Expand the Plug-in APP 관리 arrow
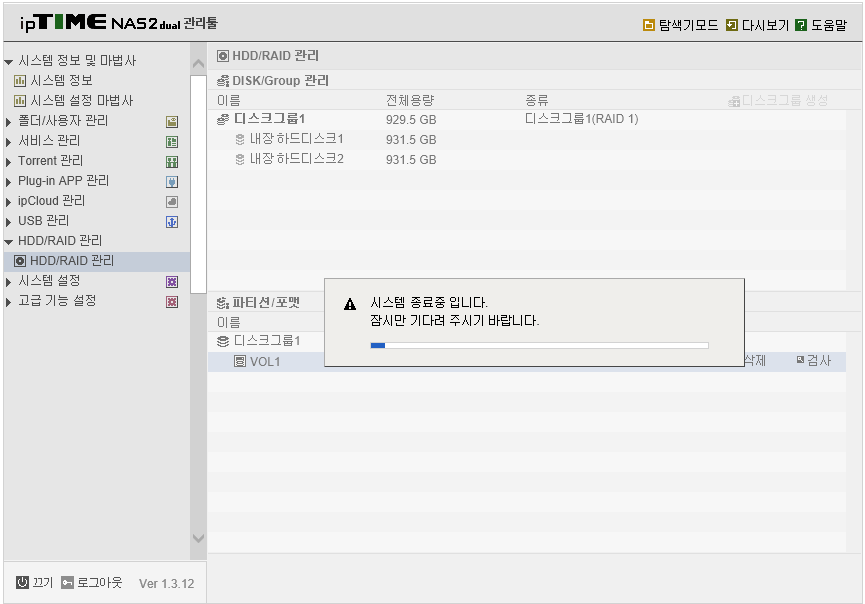Image resolution: width=865 pixels, height=604 pixels. click(x=8, y=181)
